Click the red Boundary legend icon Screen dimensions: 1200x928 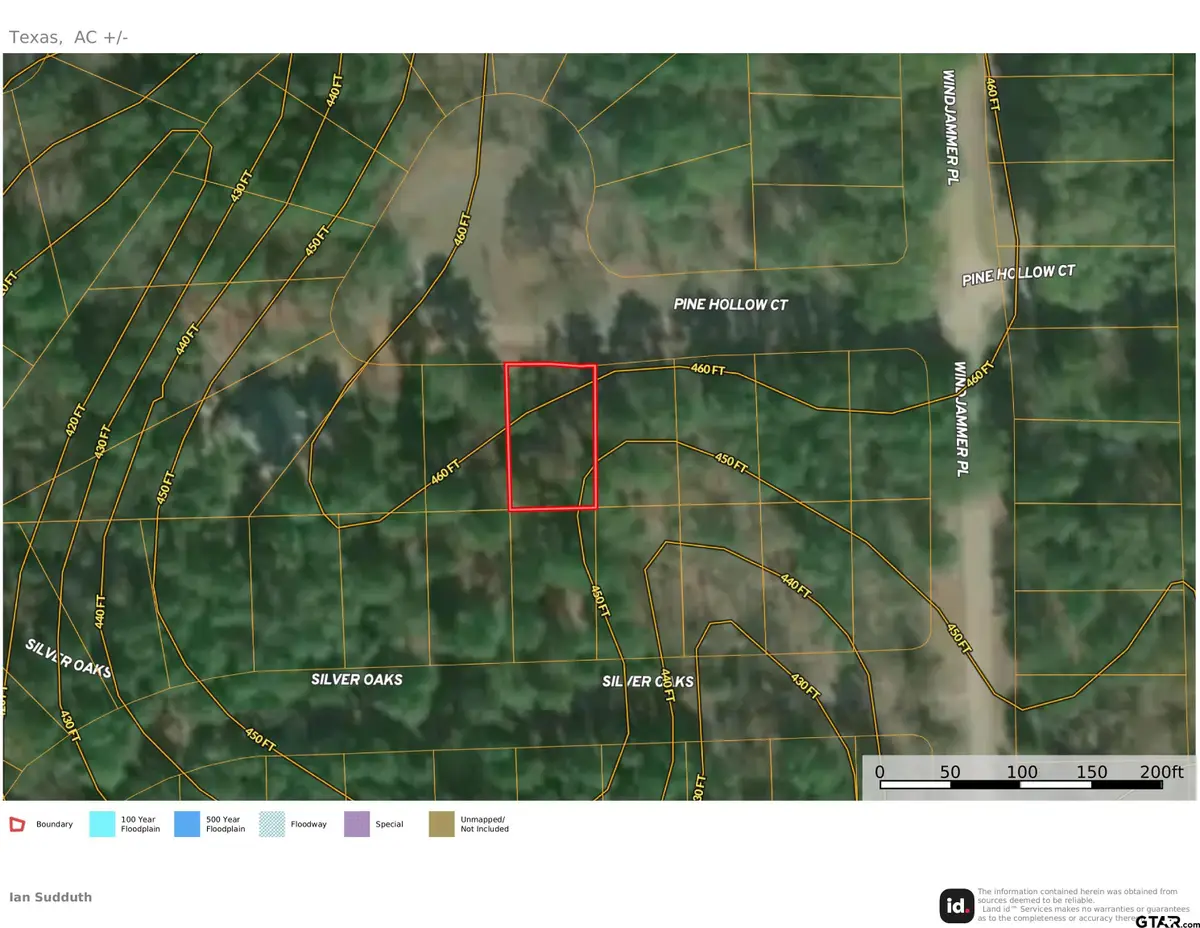(16, 823)
